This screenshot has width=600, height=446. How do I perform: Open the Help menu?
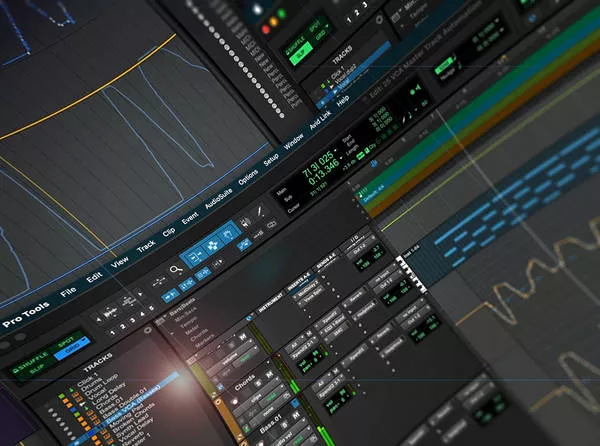tap(343, 100)
